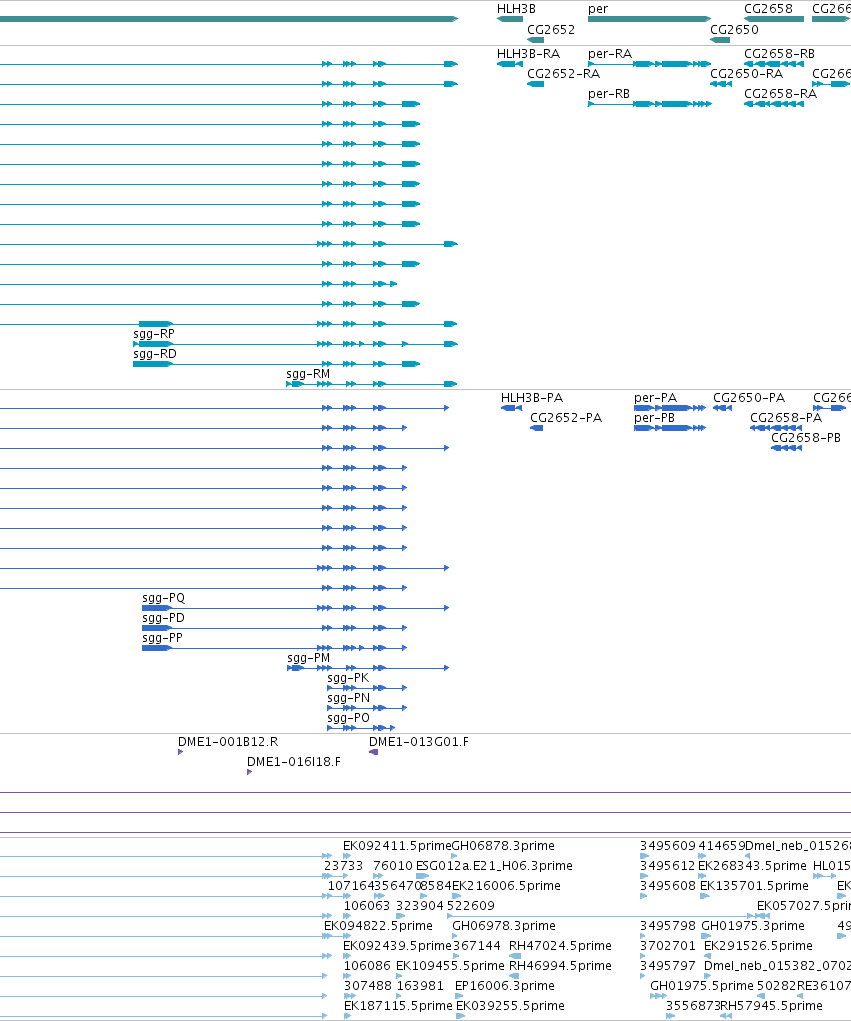The height and width of the screenshot is (1021, 851).
Task: Click the sgg-RD transcript label
Action: pos(155,354)
